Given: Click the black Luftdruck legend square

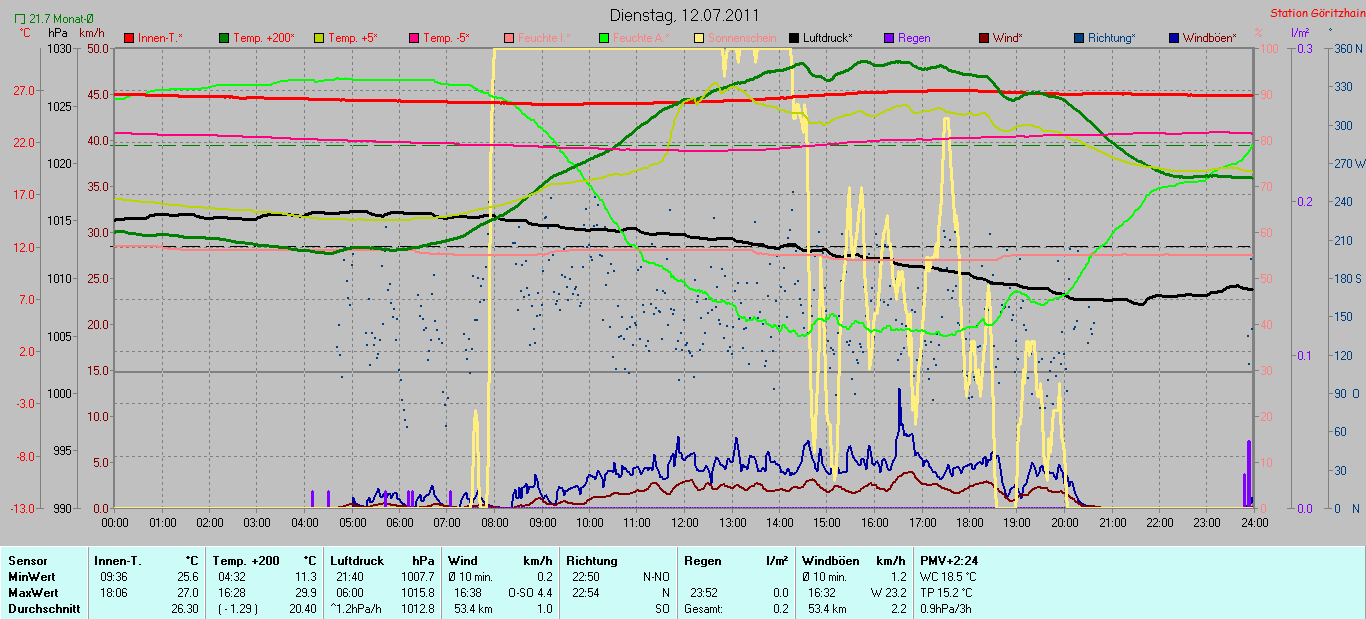Looking at the screenshot, I should [793, 38].
